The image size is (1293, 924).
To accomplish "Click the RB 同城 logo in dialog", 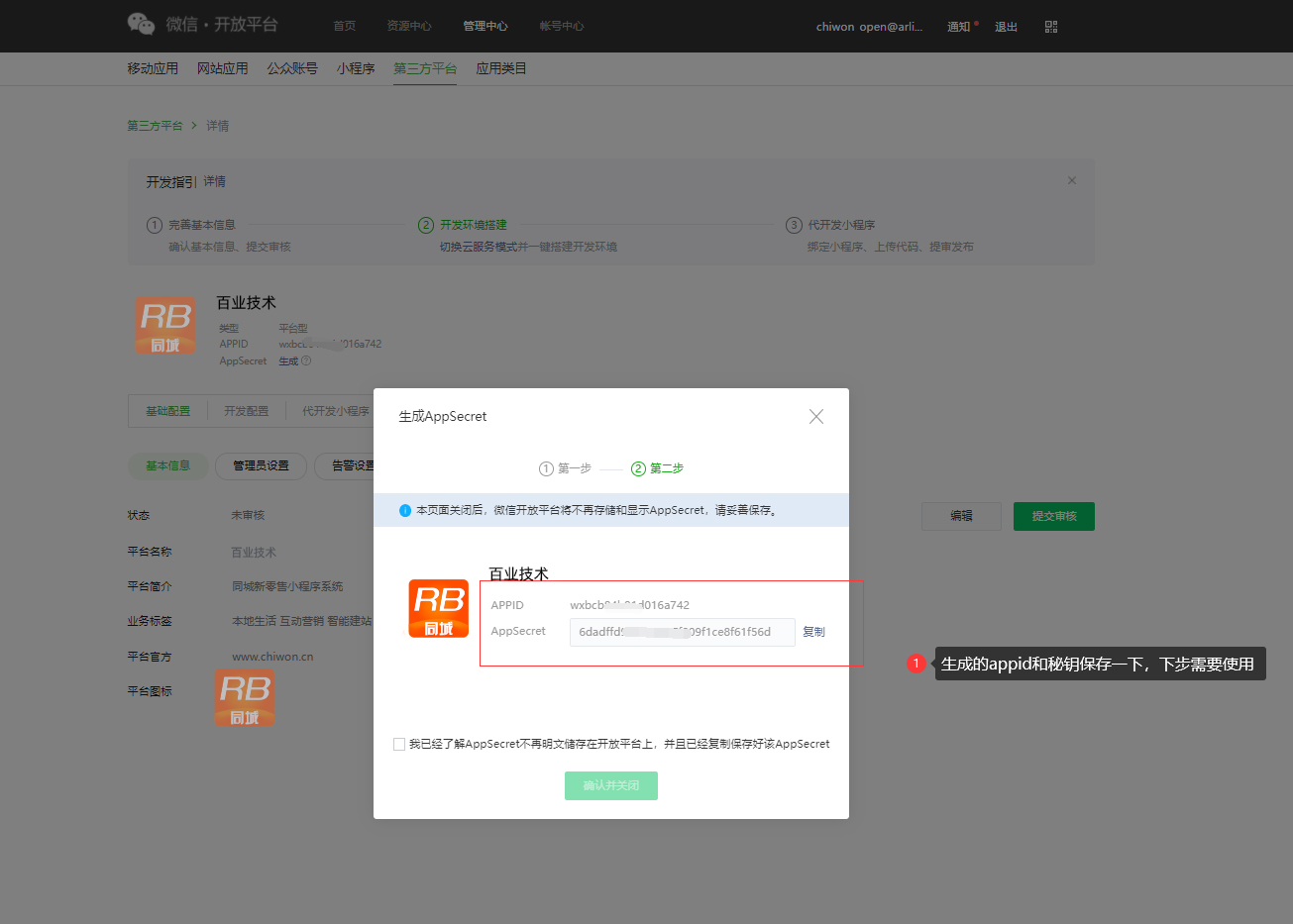I will point(438,608).
